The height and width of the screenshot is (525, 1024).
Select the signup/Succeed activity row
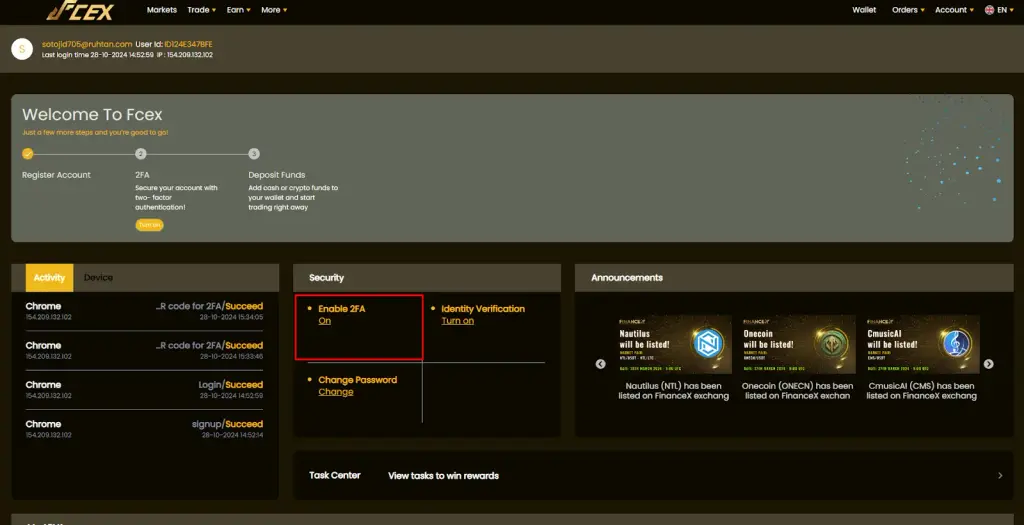pyautogui.click(x=144, y=429)
